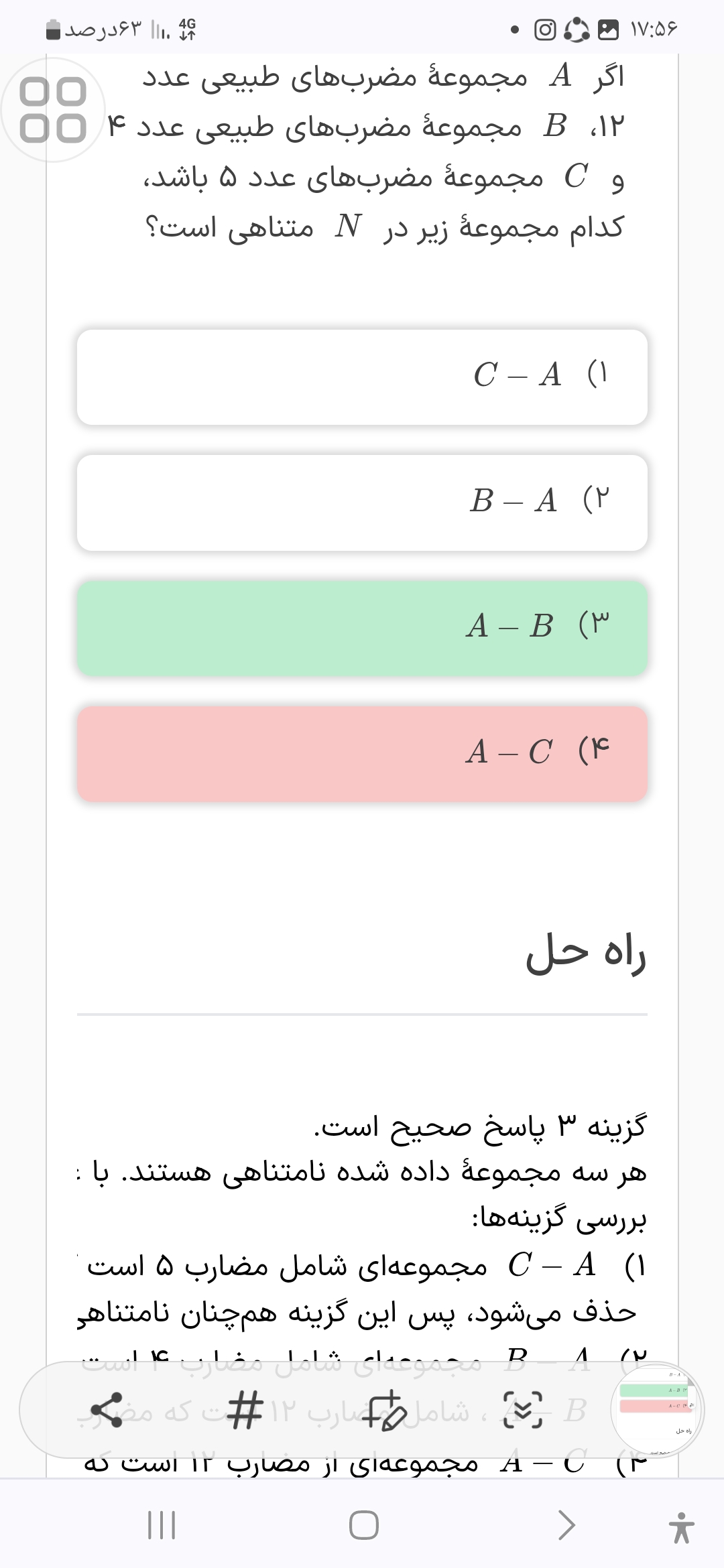724x1568 pixels.
Task: Tap the gallery image notification icon
Action: [608, 30]
